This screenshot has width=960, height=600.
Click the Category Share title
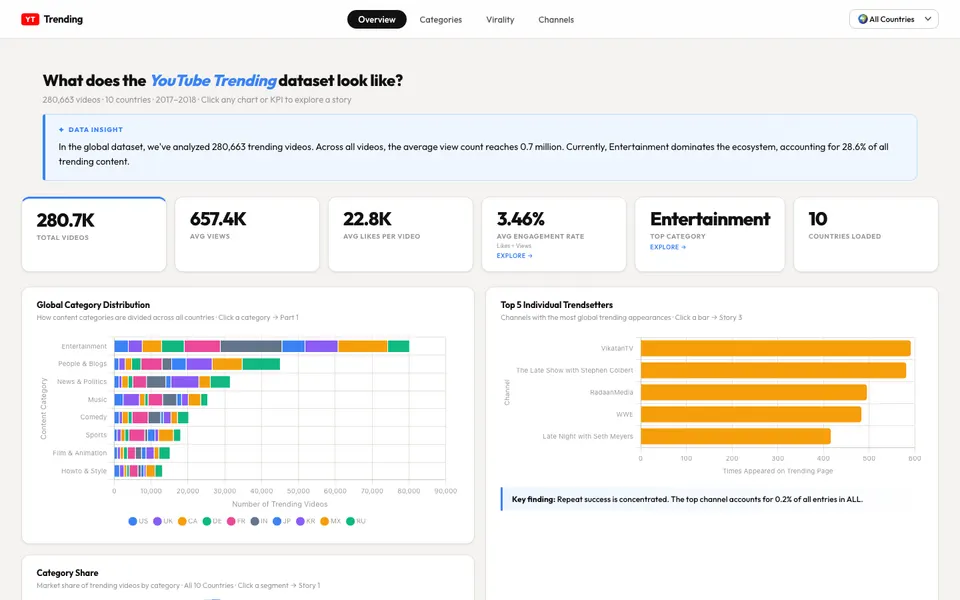click(x=67, y=572)
